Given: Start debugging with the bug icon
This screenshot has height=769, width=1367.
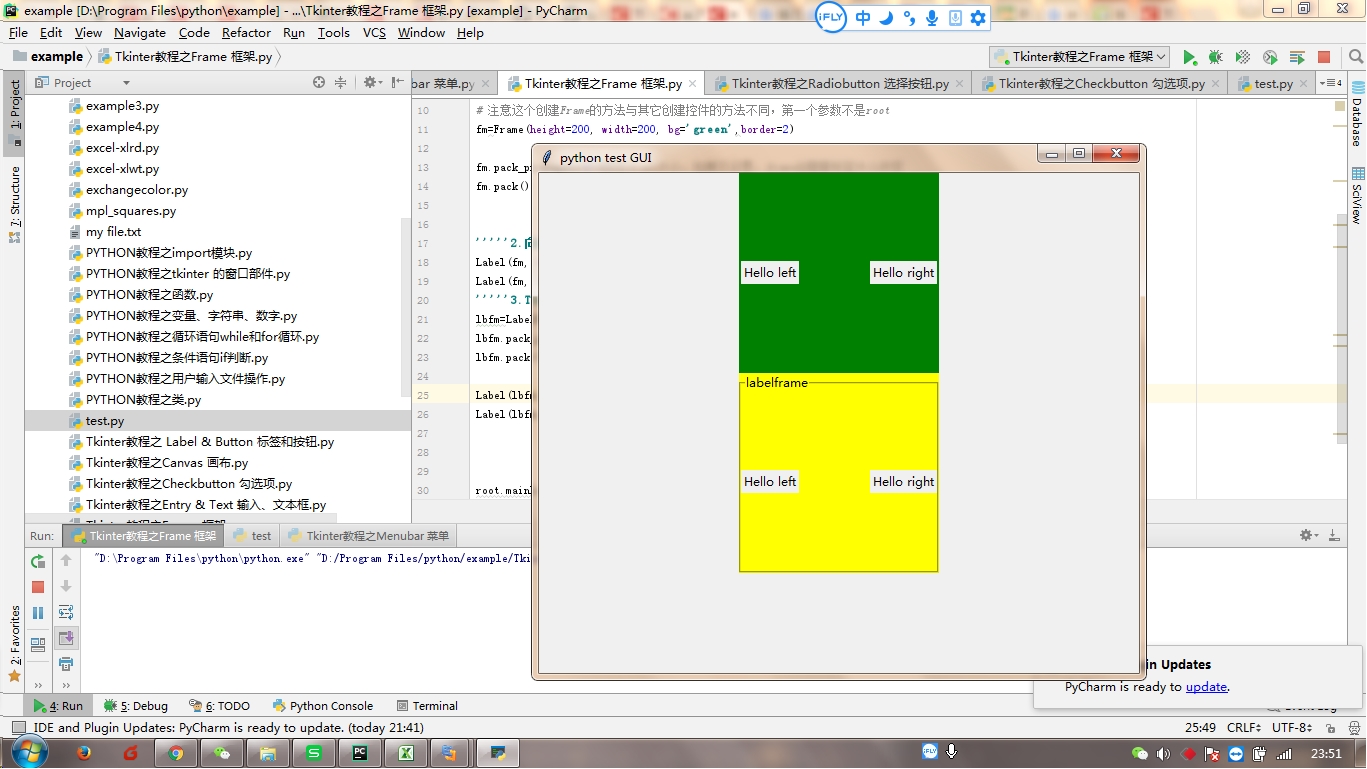Looking at the screenshot, I should point(1215,58).
